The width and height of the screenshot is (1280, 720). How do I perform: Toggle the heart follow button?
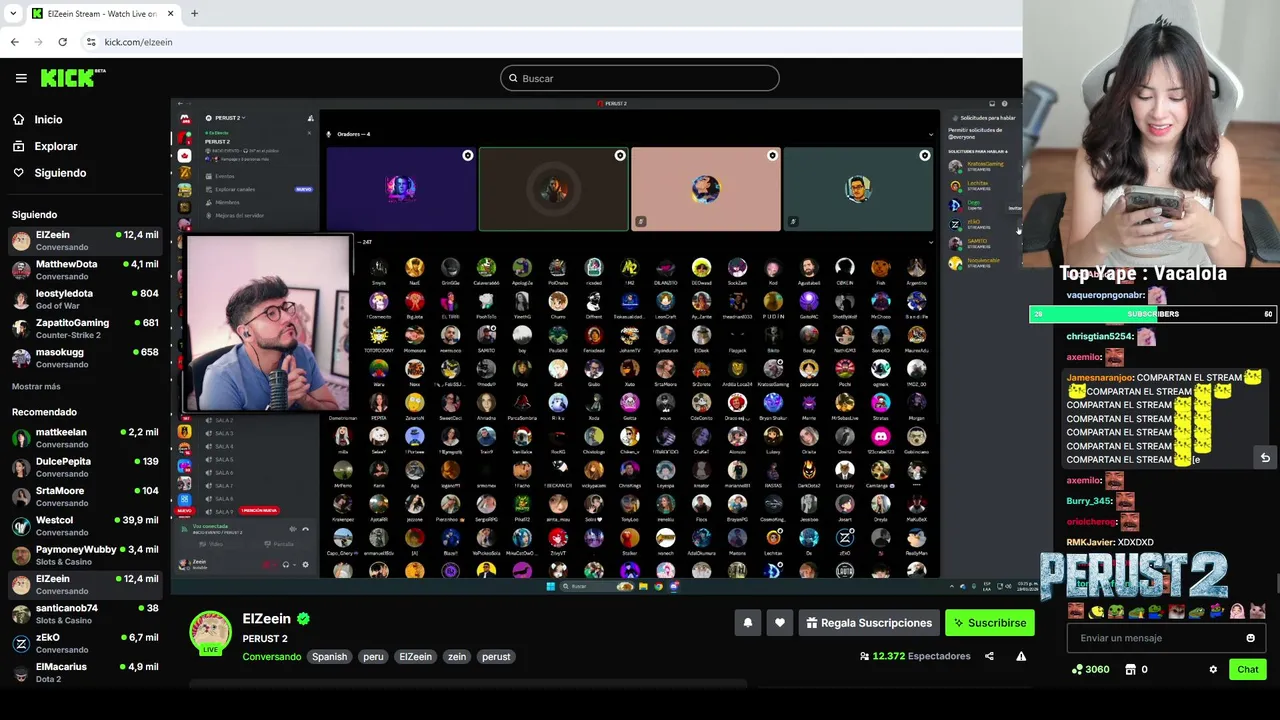780,623
